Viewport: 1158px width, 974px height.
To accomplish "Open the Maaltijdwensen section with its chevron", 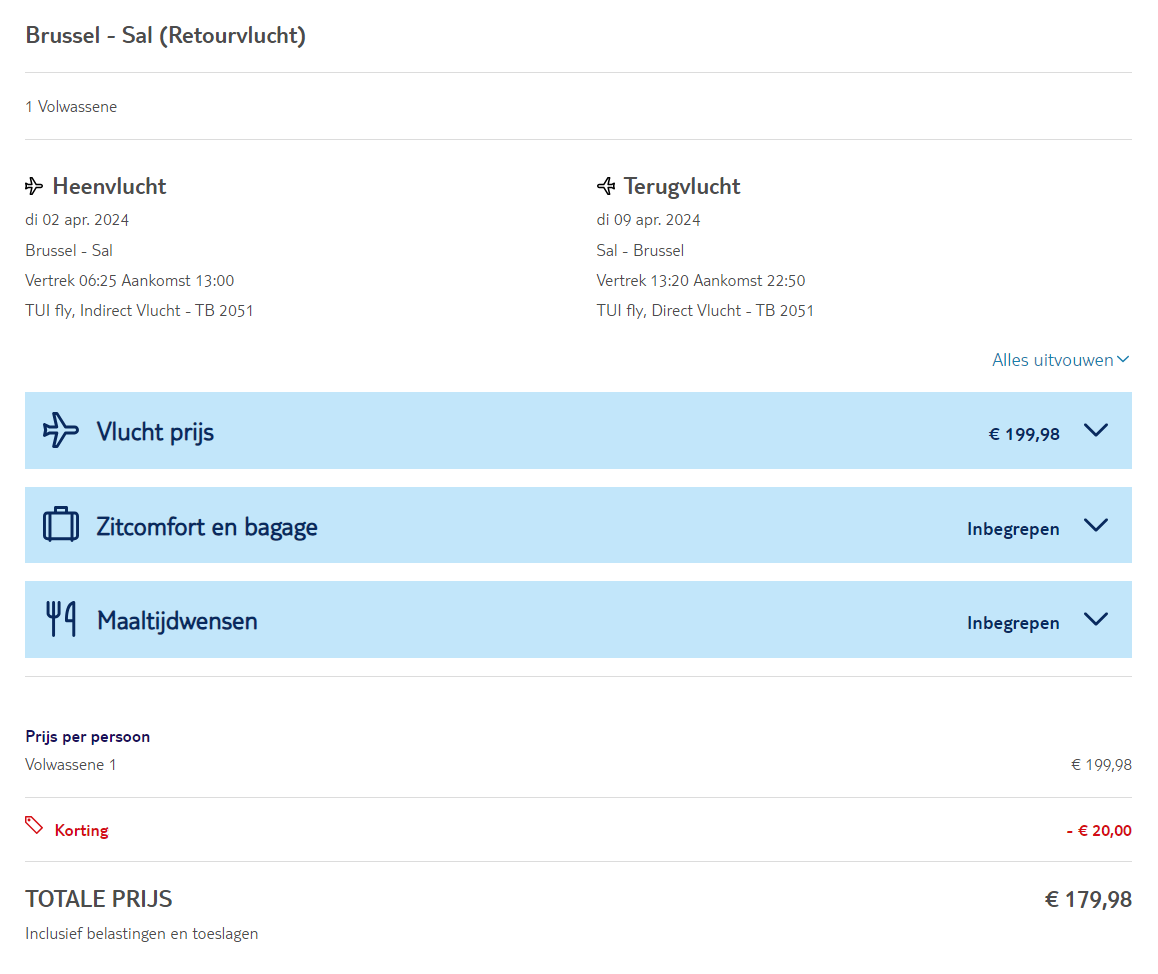I will (x=1096, y=619).
